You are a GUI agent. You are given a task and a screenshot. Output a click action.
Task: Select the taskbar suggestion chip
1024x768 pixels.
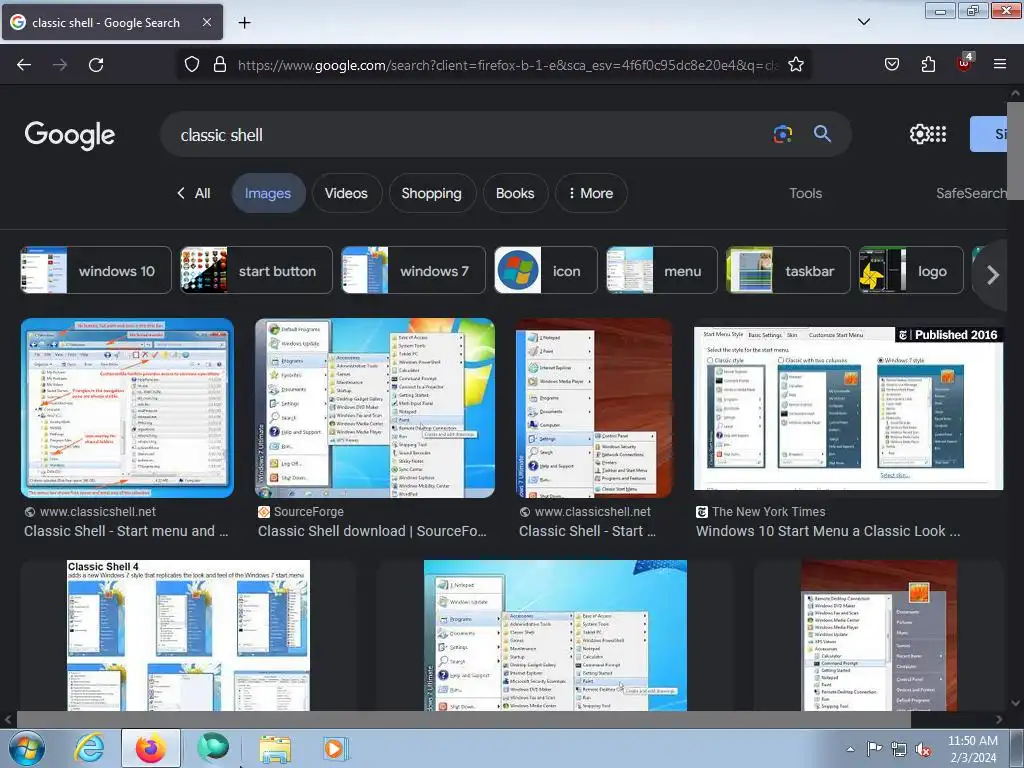tap(788, 270)
